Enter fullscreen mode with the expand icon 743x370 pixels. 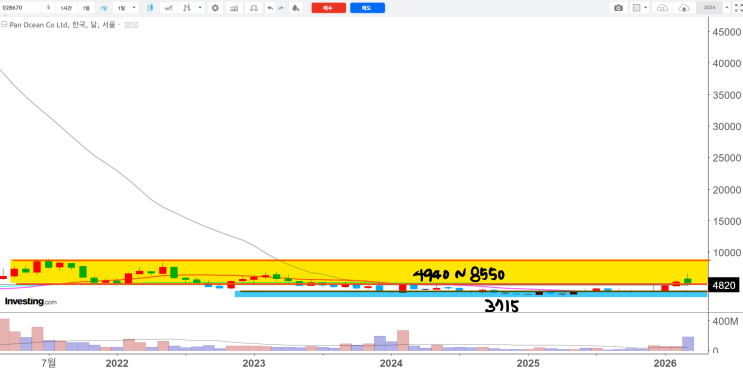tap(738, 8)
